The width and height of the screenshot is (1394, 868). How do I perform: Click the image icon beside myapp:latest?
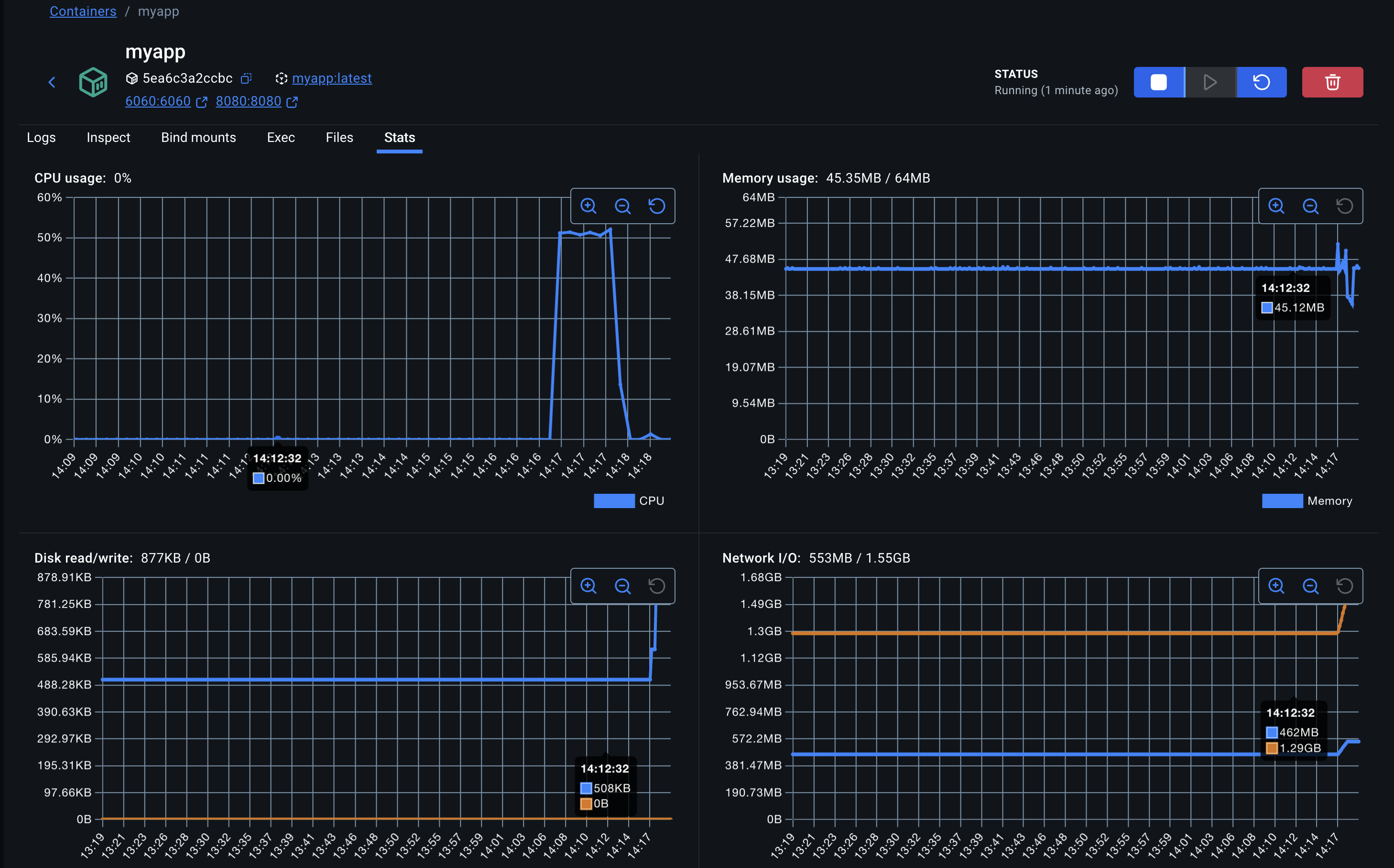(281, 78)
